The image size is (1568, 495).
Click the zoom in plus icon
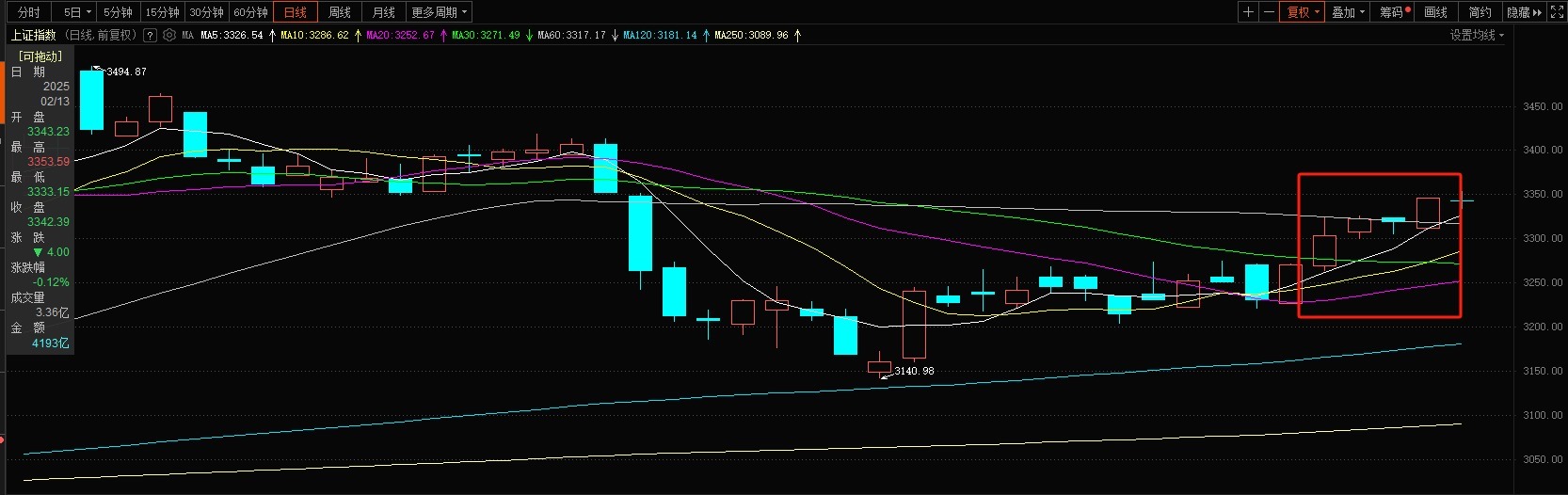(1248, 12)
